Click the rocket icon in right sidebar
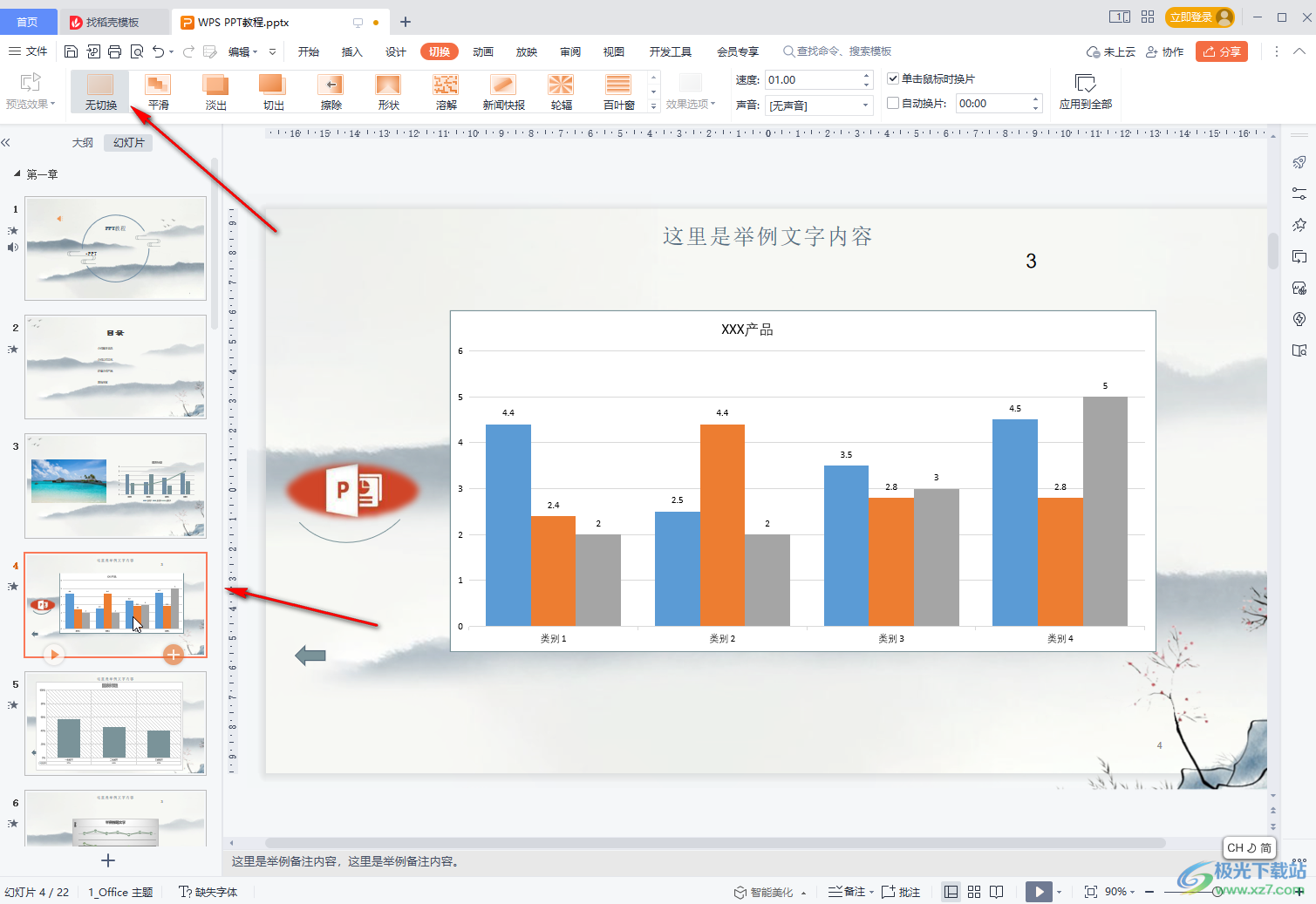This screenshot has height=904, width=1316. pyautogui.click(x=1299, y=162)
